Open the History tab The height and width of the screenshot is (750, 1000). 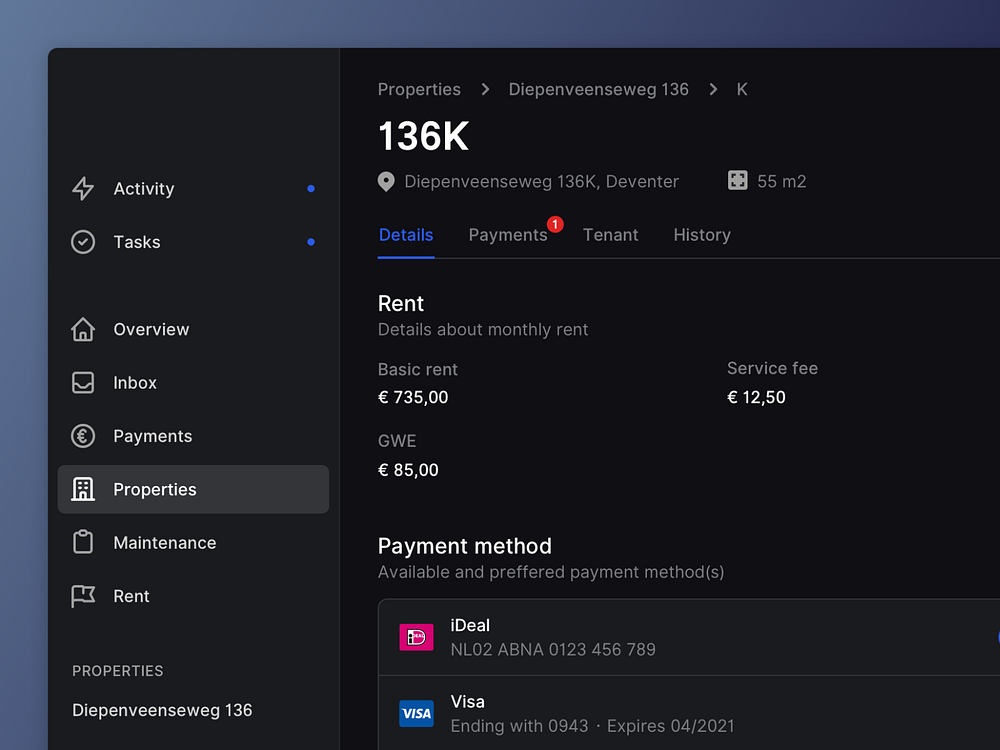(702, 235)
